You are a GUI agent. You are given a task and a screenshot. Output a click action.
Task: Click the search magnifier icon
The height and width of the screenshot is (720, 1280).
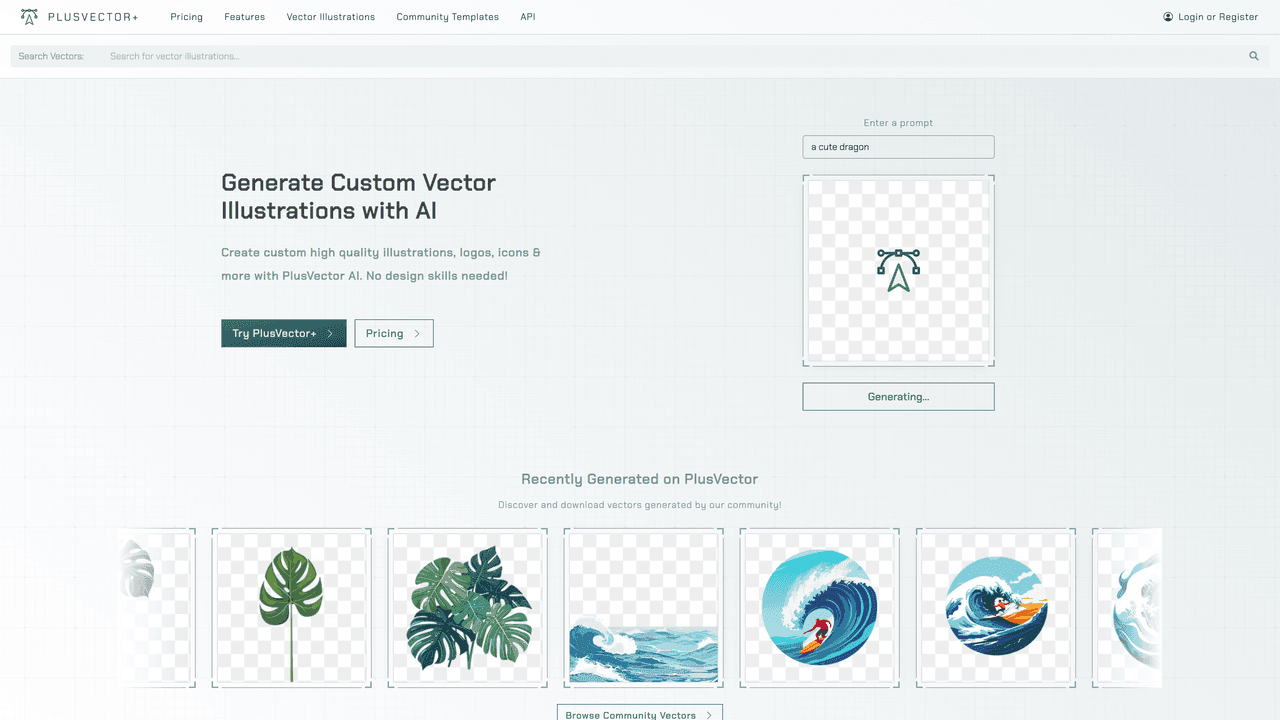tap(1254, 56)
